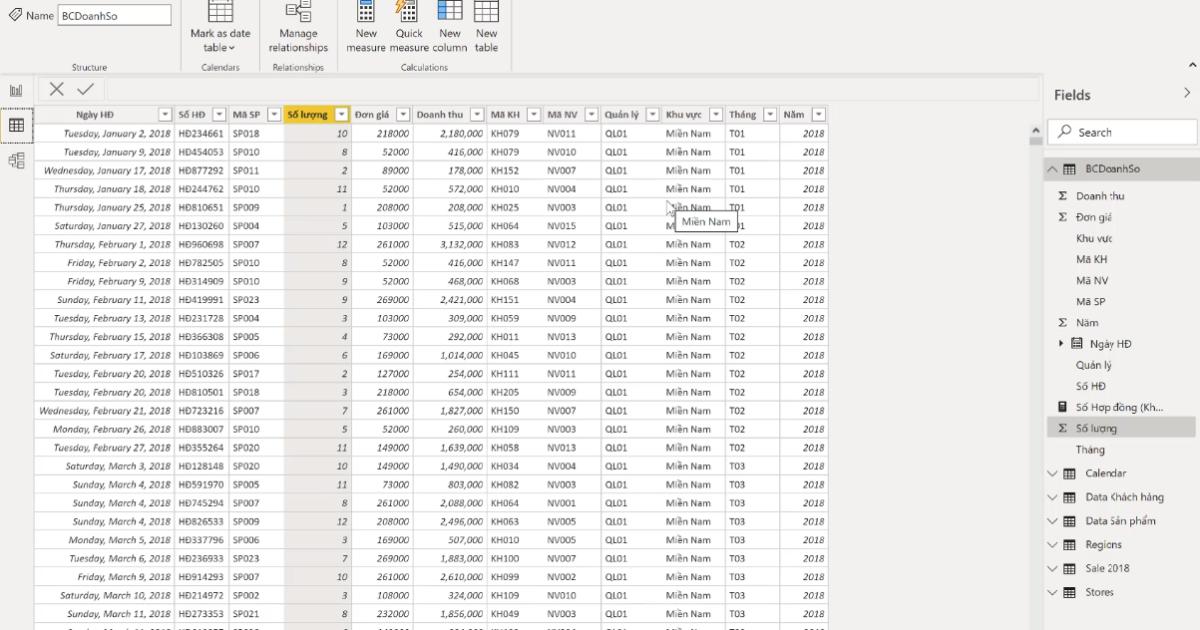Screen dimensions: 1200x630
Task: Open the Số lượng column filter dropdown
Action: coord(342,115)
